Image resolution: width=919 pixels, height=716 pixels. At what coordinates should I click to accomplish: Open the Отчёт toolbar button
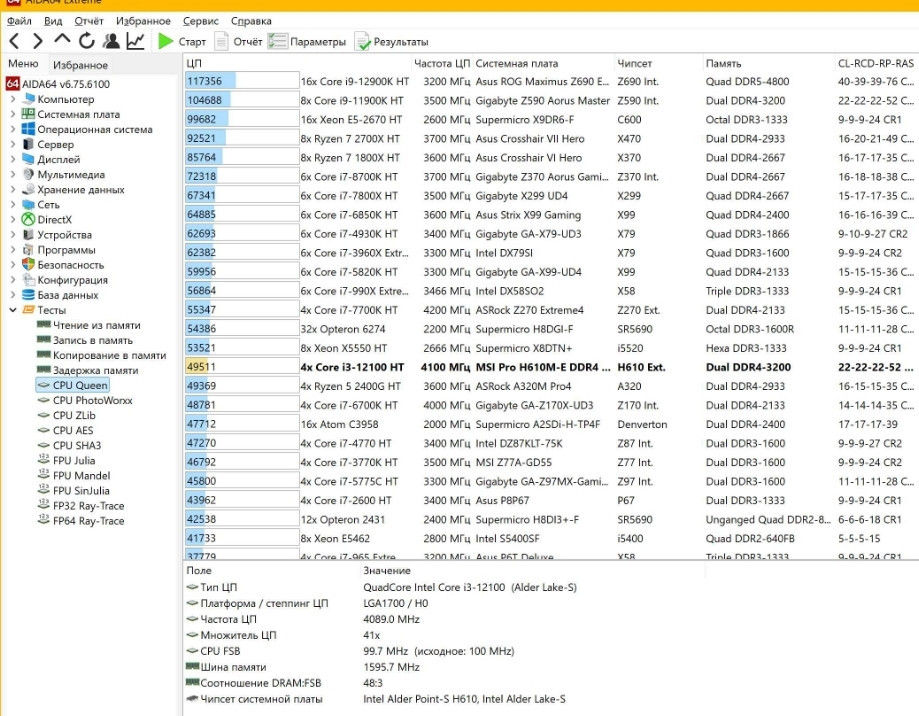click(239, 42)
